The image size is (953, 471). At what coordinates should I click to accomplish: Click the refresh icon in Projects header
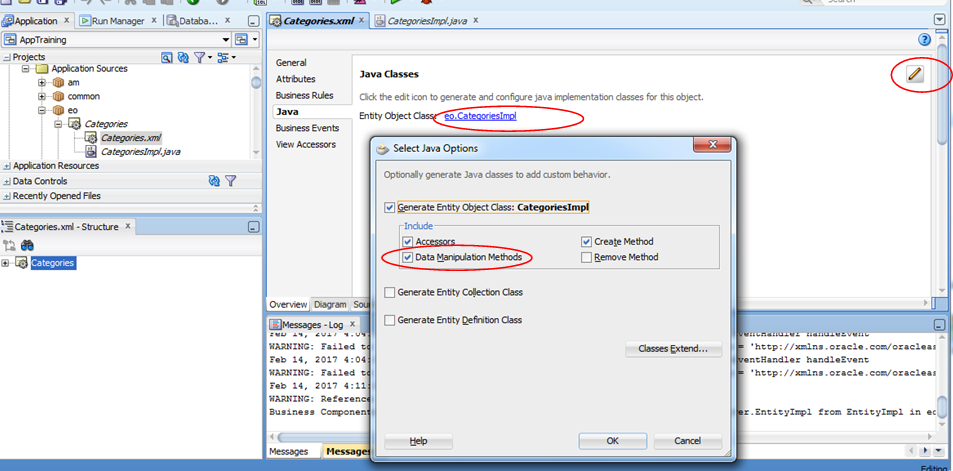click(x=183, y=58)
